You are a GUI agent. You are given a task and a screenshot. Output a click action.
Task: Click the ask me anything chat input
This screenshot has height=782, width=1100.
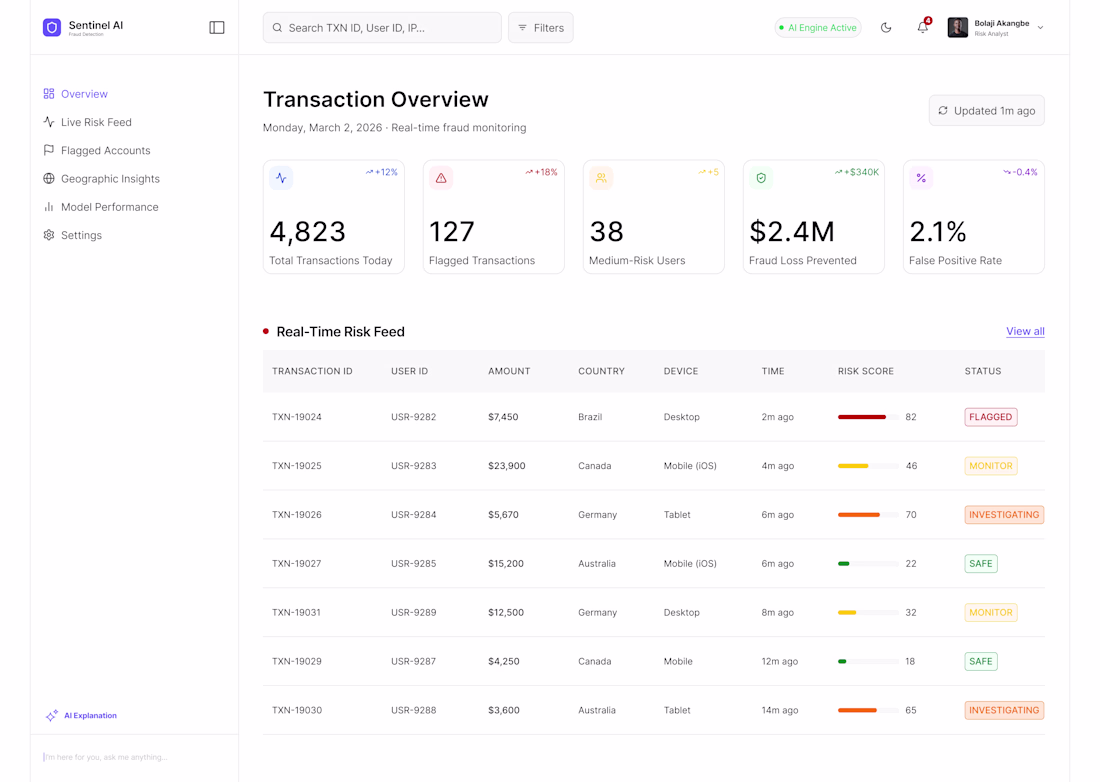point(133,757)
